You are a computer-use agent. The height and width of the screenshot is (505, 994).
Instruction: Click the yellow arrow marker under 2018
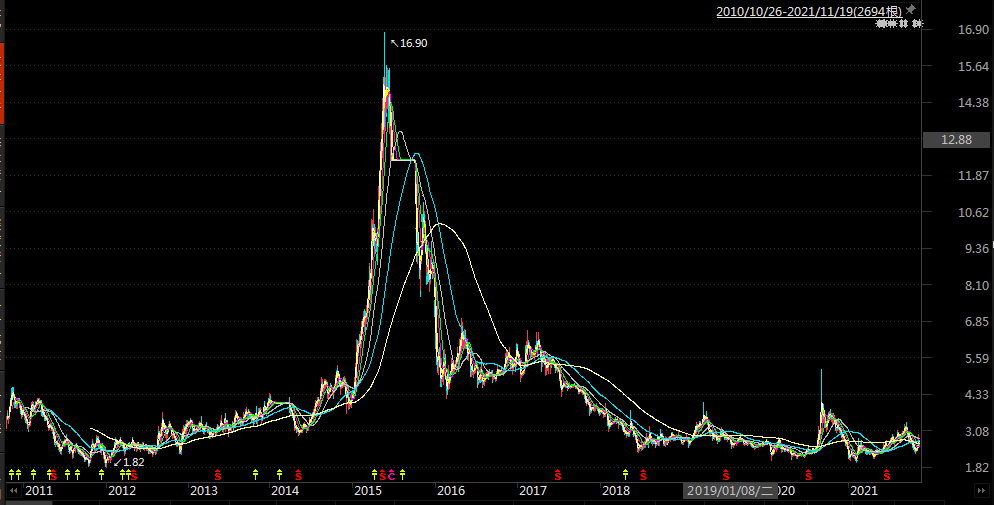point(625,474)
